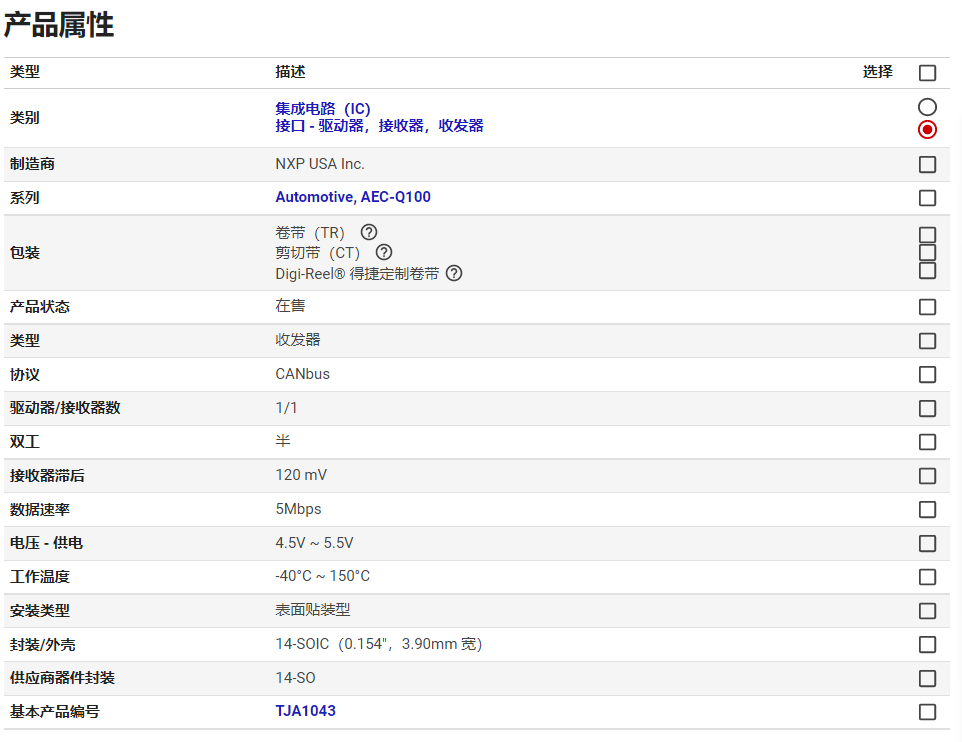Click the 5Mbps data rate value

coord(298,509)
